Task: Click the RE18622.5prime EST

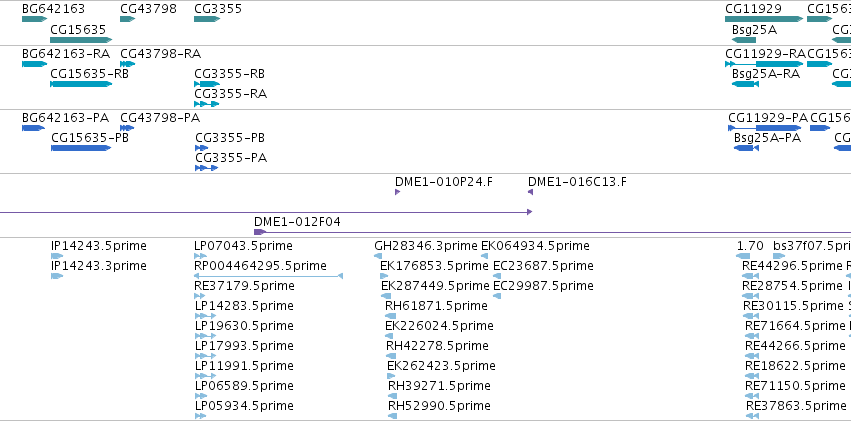Action: pos(752,377)
